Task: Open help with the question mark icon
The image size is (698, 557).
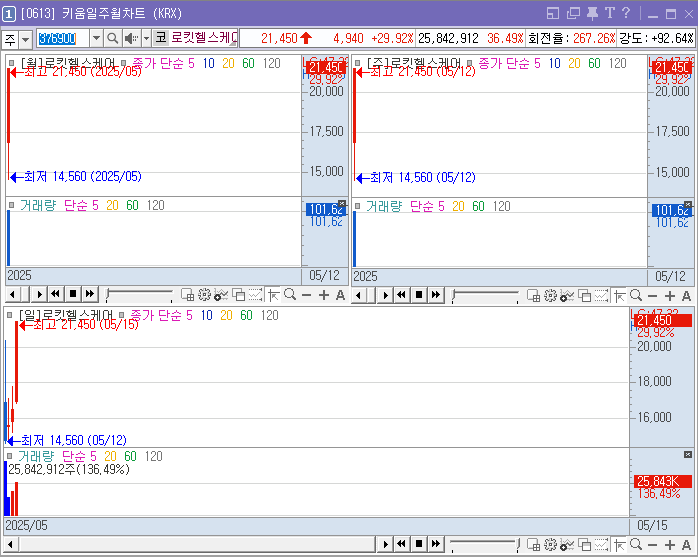Action: point(626,13)
